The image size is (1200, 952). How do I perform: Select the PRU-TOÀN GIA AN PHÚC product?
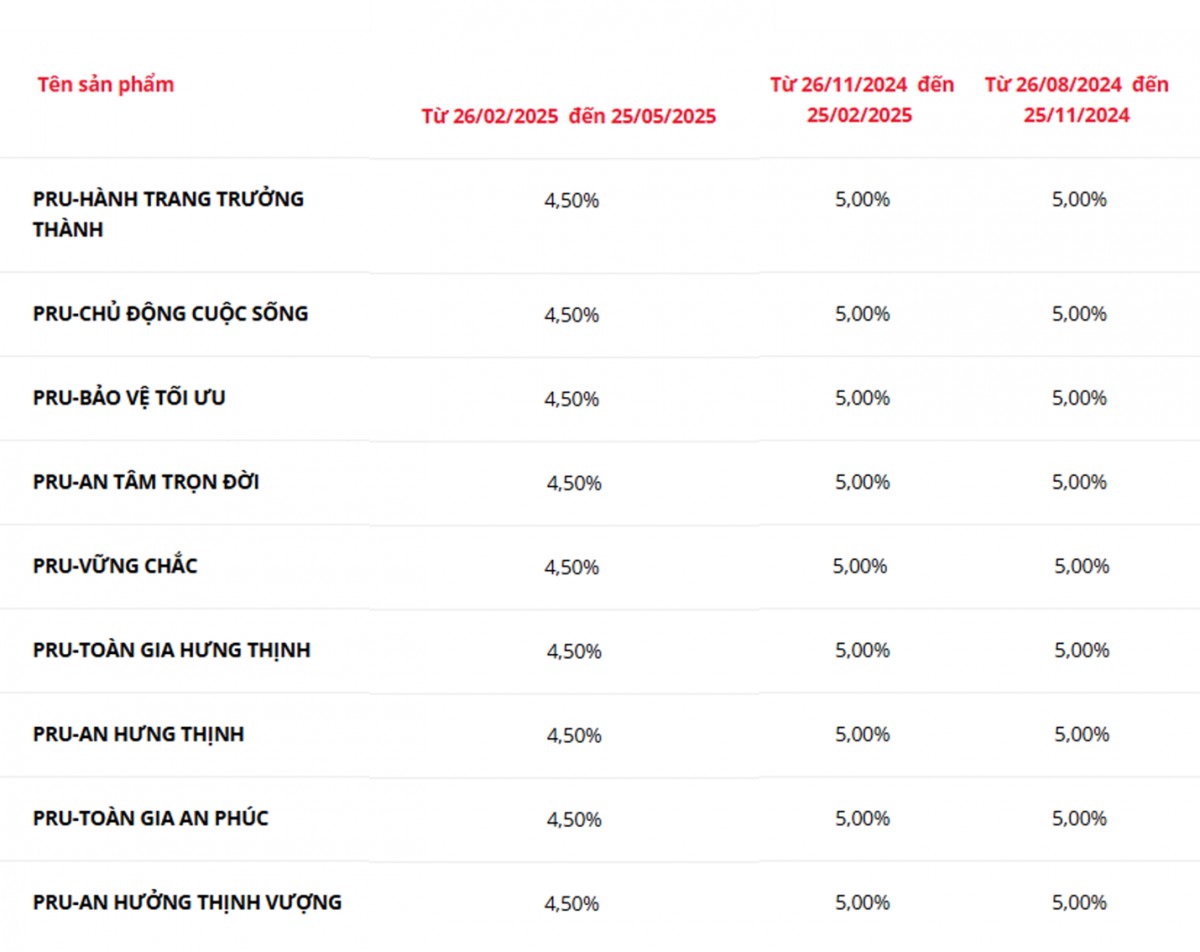[150, 818]
